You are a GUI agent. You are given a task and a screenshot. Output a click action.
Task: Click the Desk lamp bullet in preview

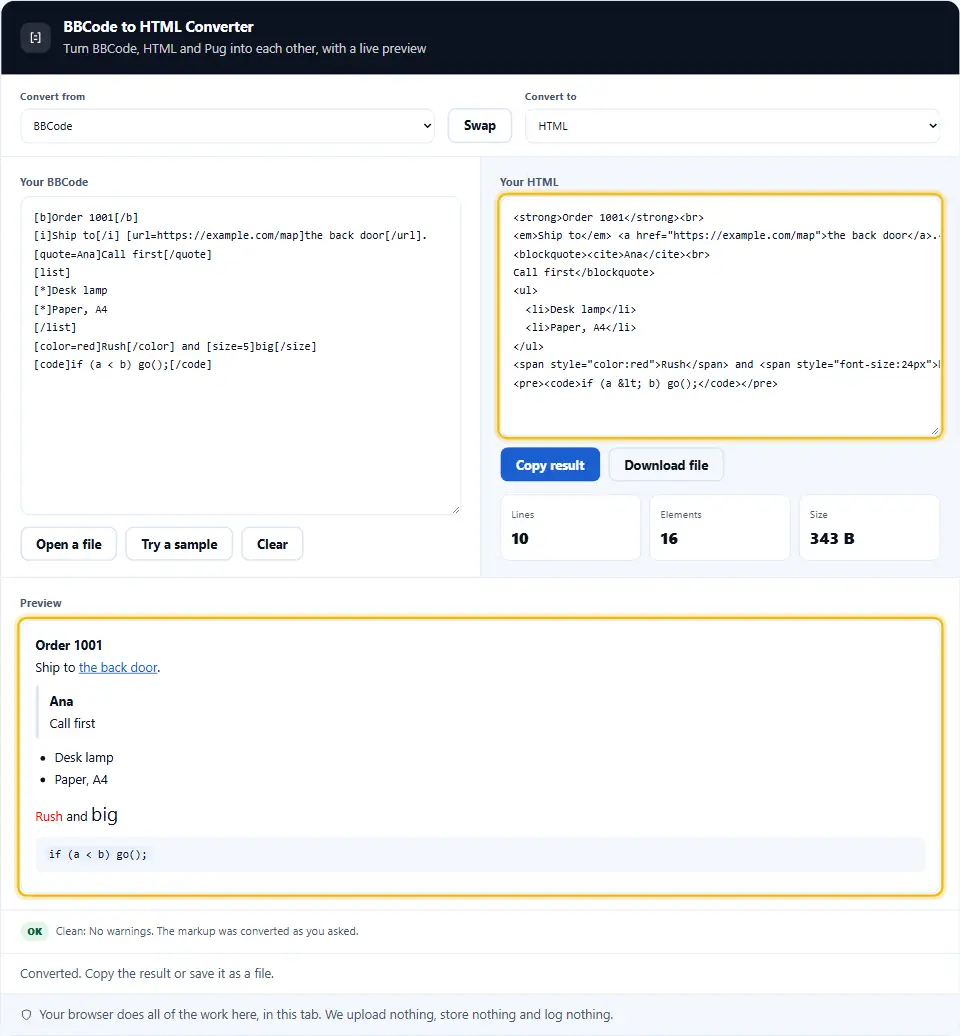(x=84, y=757)
